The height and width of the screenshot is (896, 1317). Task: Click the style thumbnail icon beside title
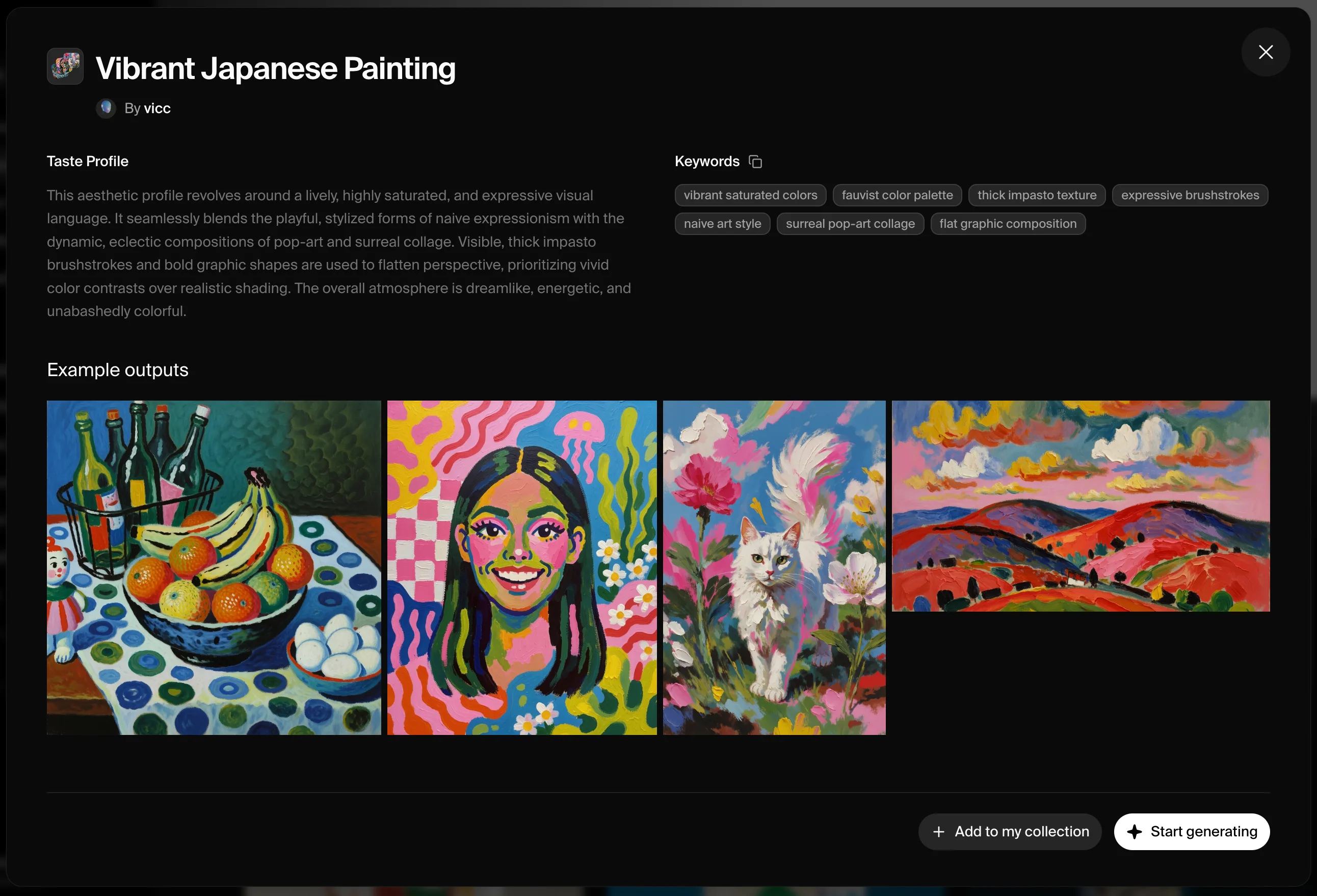pos(65,66)
